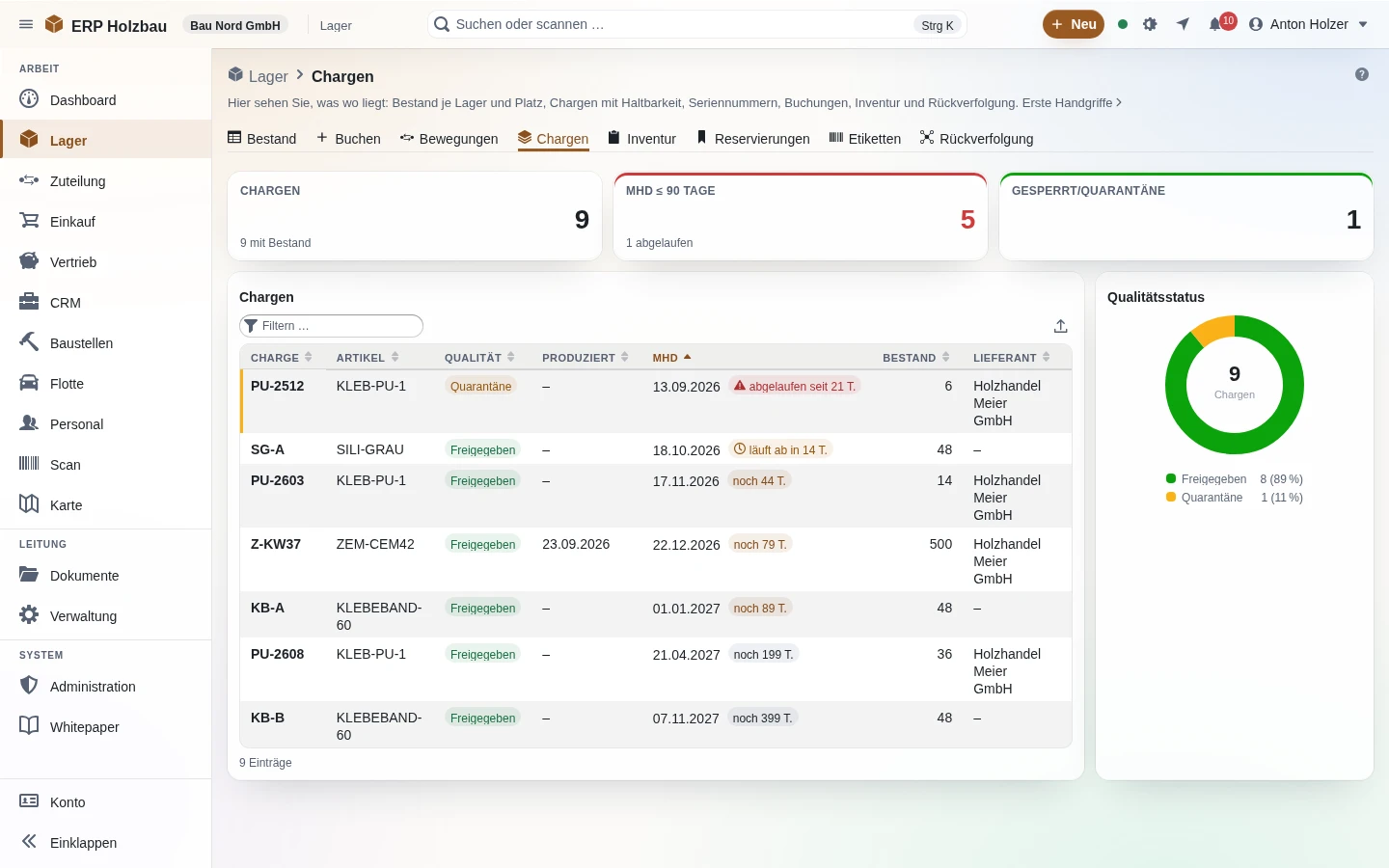Sort table by PRODUZIERT column

(586, 357)
